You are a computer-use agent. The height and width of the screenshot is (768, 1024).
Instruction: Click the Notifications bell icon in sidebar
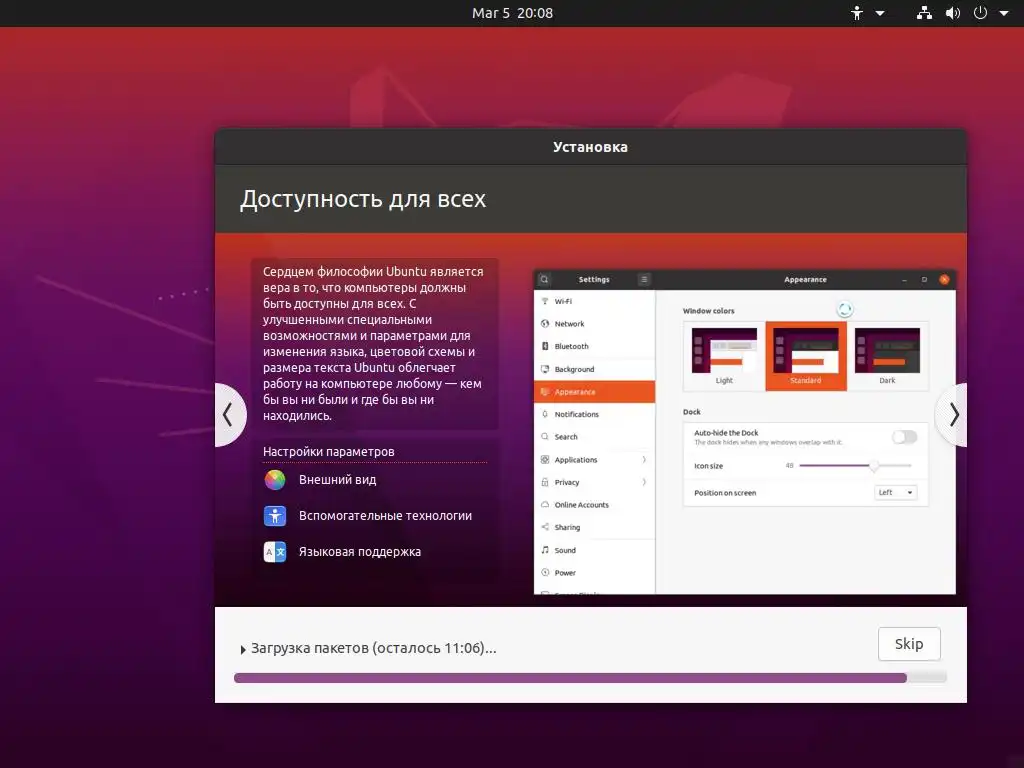coord(545,415)
